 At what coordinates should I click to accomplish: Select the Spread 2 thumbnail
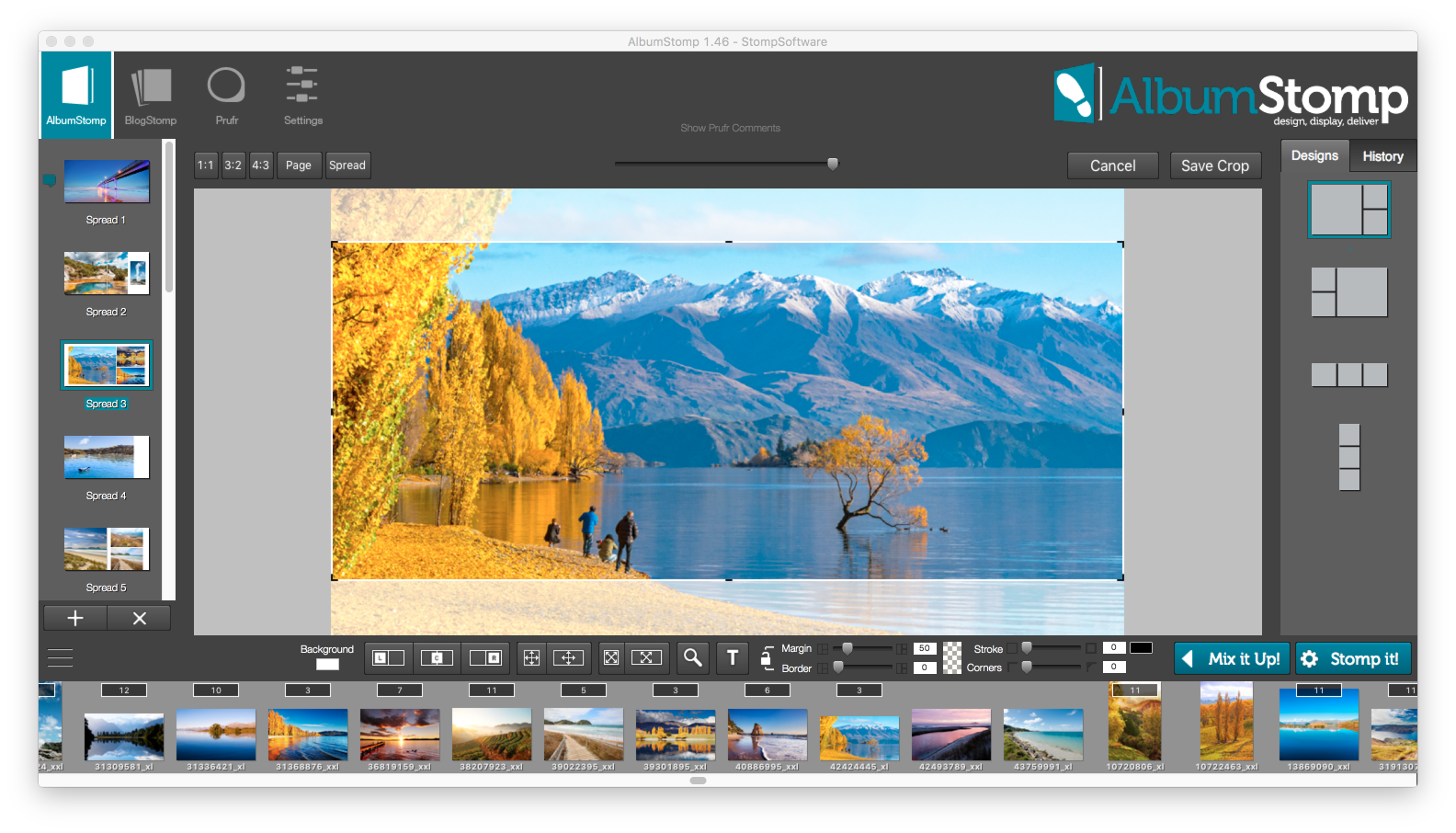tap(107, 273)
